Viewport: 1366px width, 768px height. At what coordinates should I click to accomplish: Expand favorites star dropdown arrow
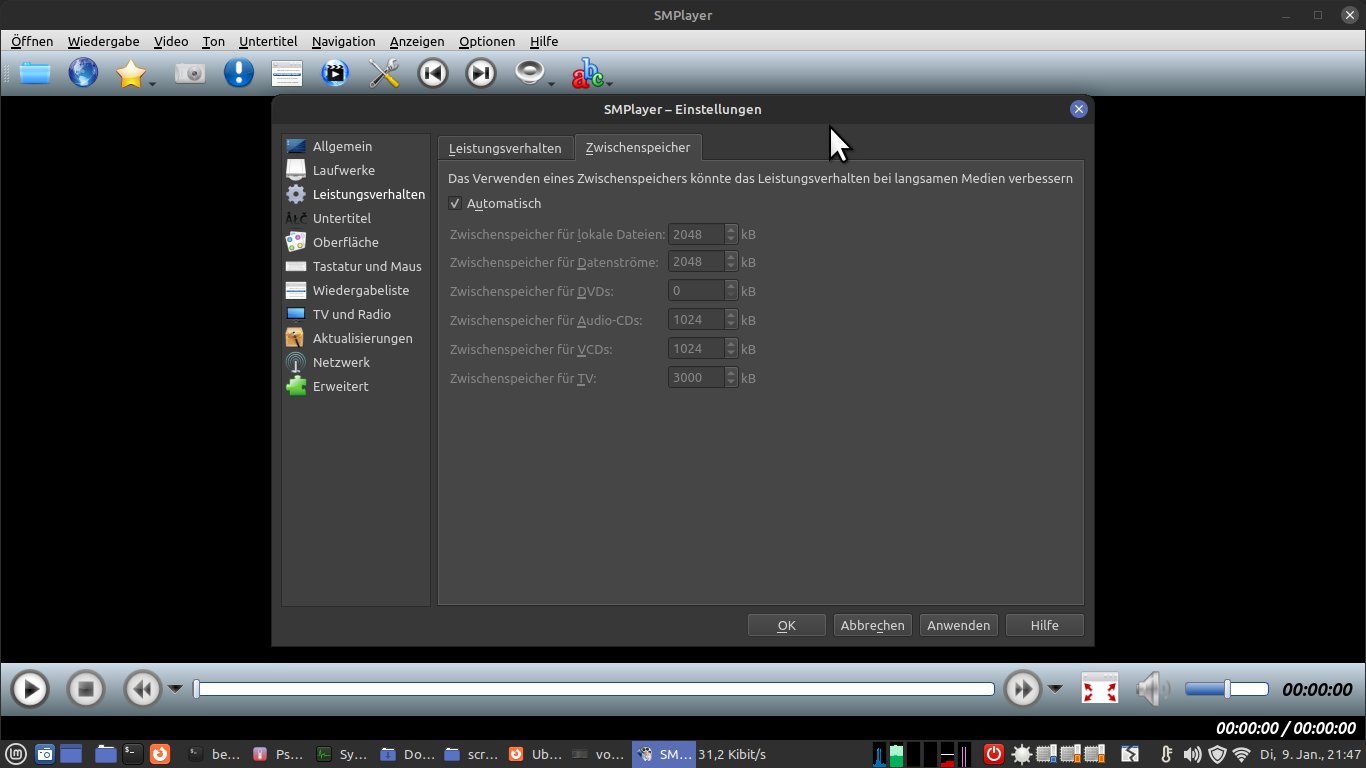click(x=153, y=84)
